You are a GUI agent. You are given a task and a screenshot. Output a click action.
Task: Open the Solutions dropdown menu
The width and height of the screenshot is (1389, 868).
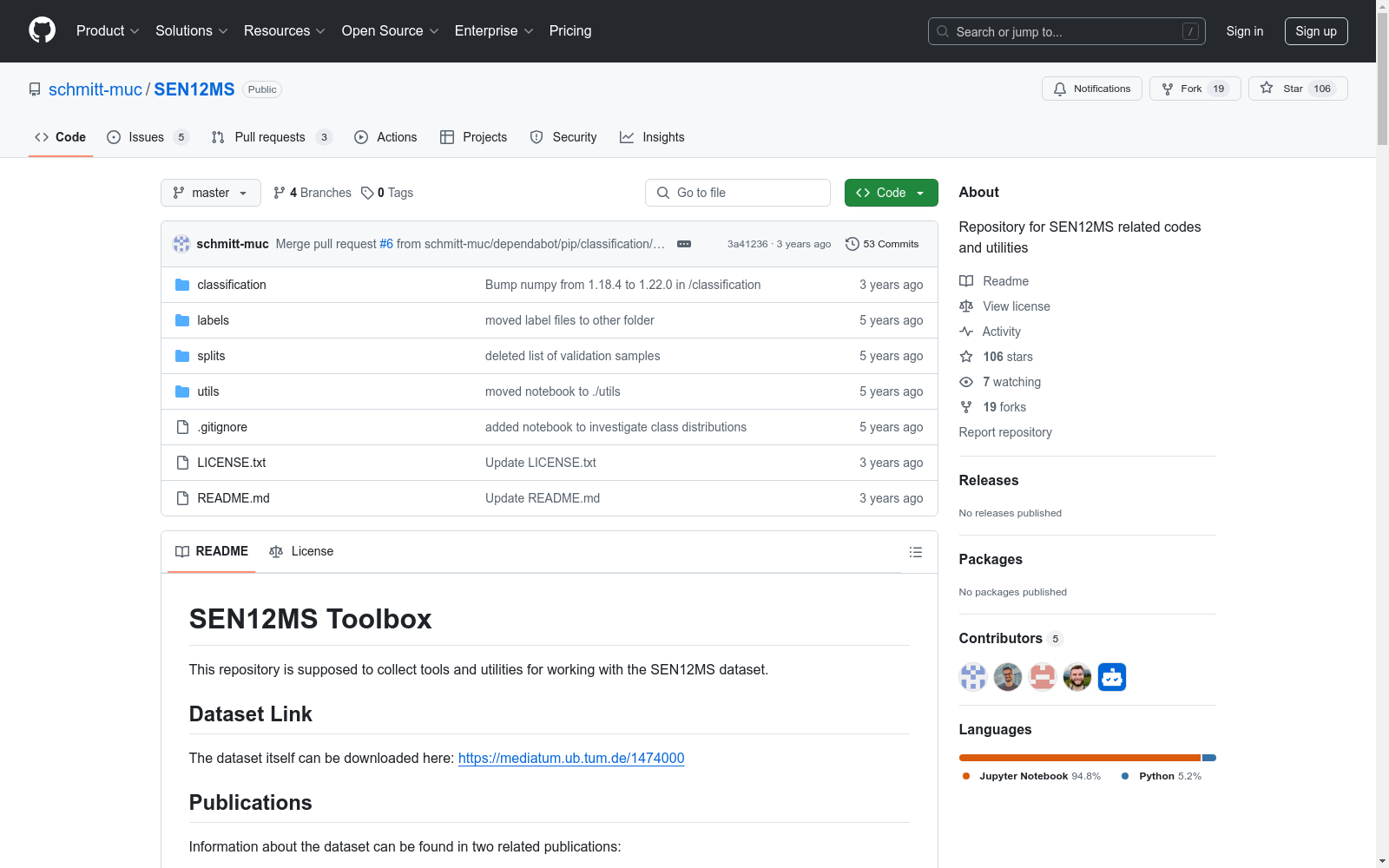192,31
